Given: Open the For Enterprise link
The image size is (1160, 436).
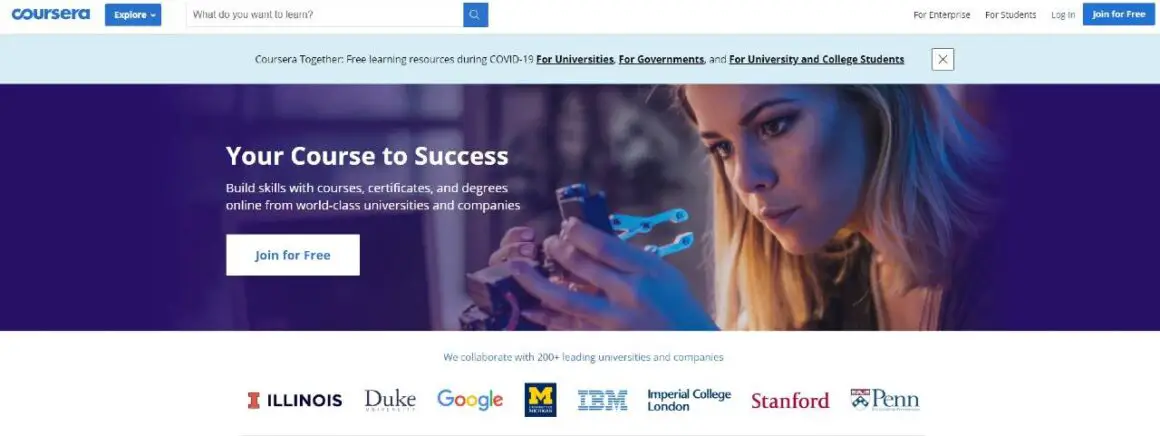Looking at the screenshot, I should (x=942, y=15).
